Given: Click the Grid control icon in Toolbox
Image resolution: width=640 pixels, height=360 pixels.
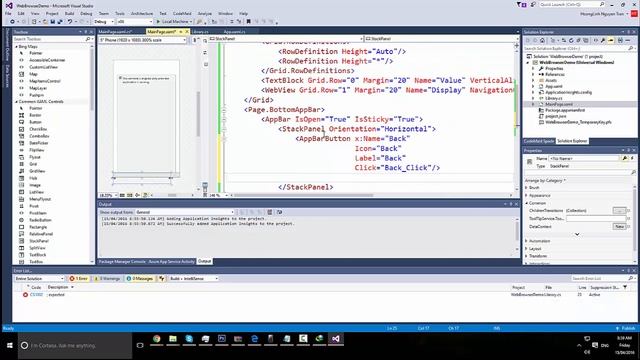Looking at the screenshot, I should point(22,164).
